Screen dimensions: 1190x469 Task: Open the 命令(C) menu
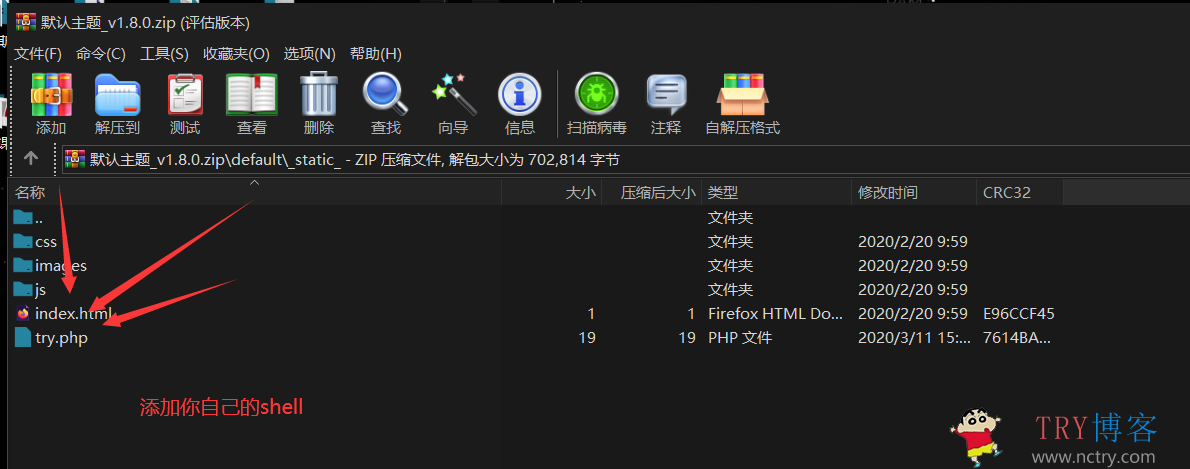[x=101, y=54]
